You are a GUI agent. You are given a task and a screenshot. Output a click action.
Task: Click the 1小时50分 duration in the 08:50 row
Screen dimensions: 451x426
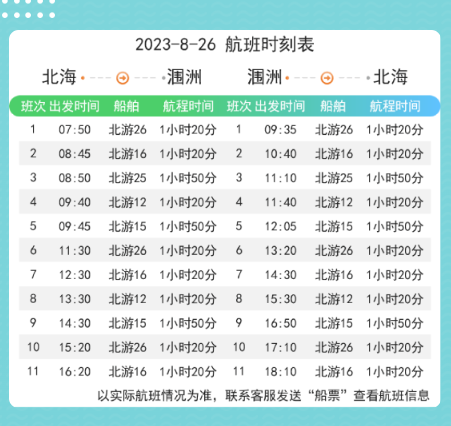[188, 178]
